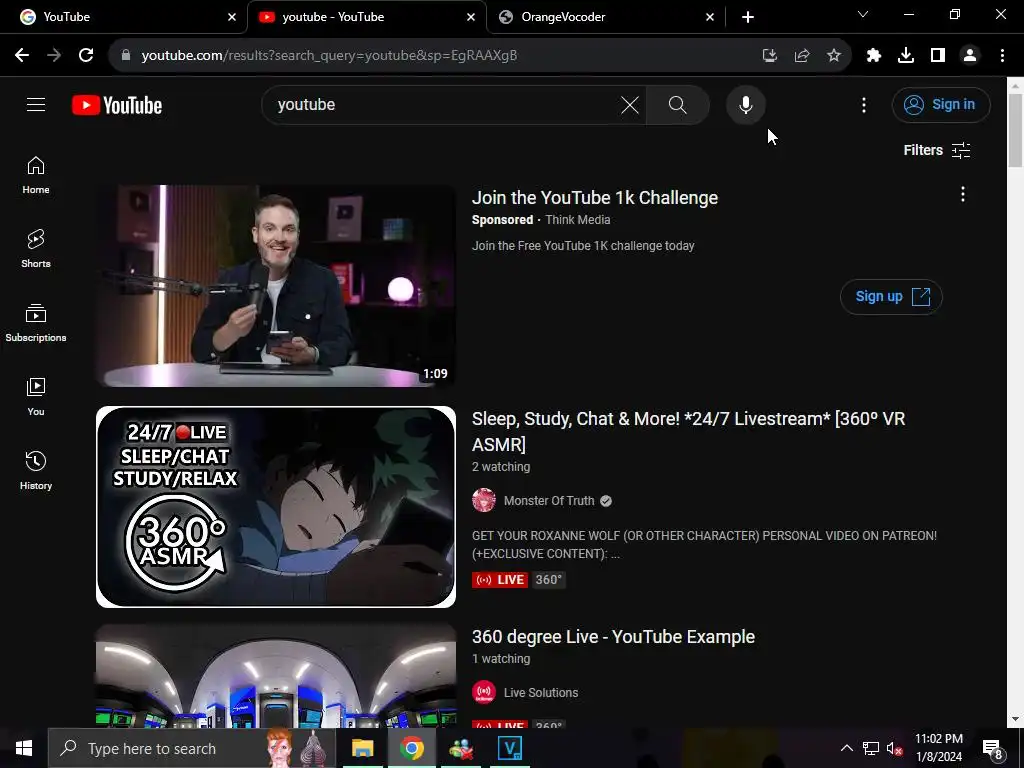1024x768 pixels.
Task: Toggle the Chrome side panel icon
Action: click(x=938, y=56)
